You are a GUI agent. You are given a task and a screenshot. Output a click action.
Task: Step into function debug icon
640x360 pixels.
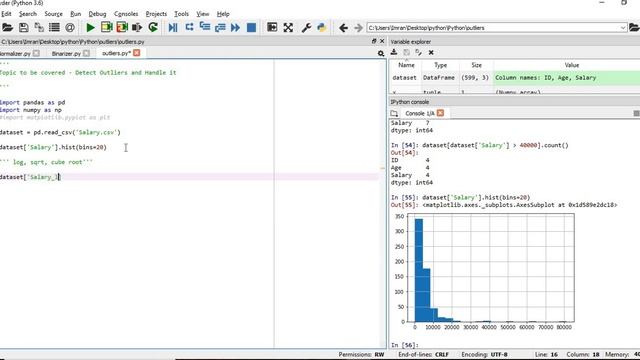[x=204, y=27]
